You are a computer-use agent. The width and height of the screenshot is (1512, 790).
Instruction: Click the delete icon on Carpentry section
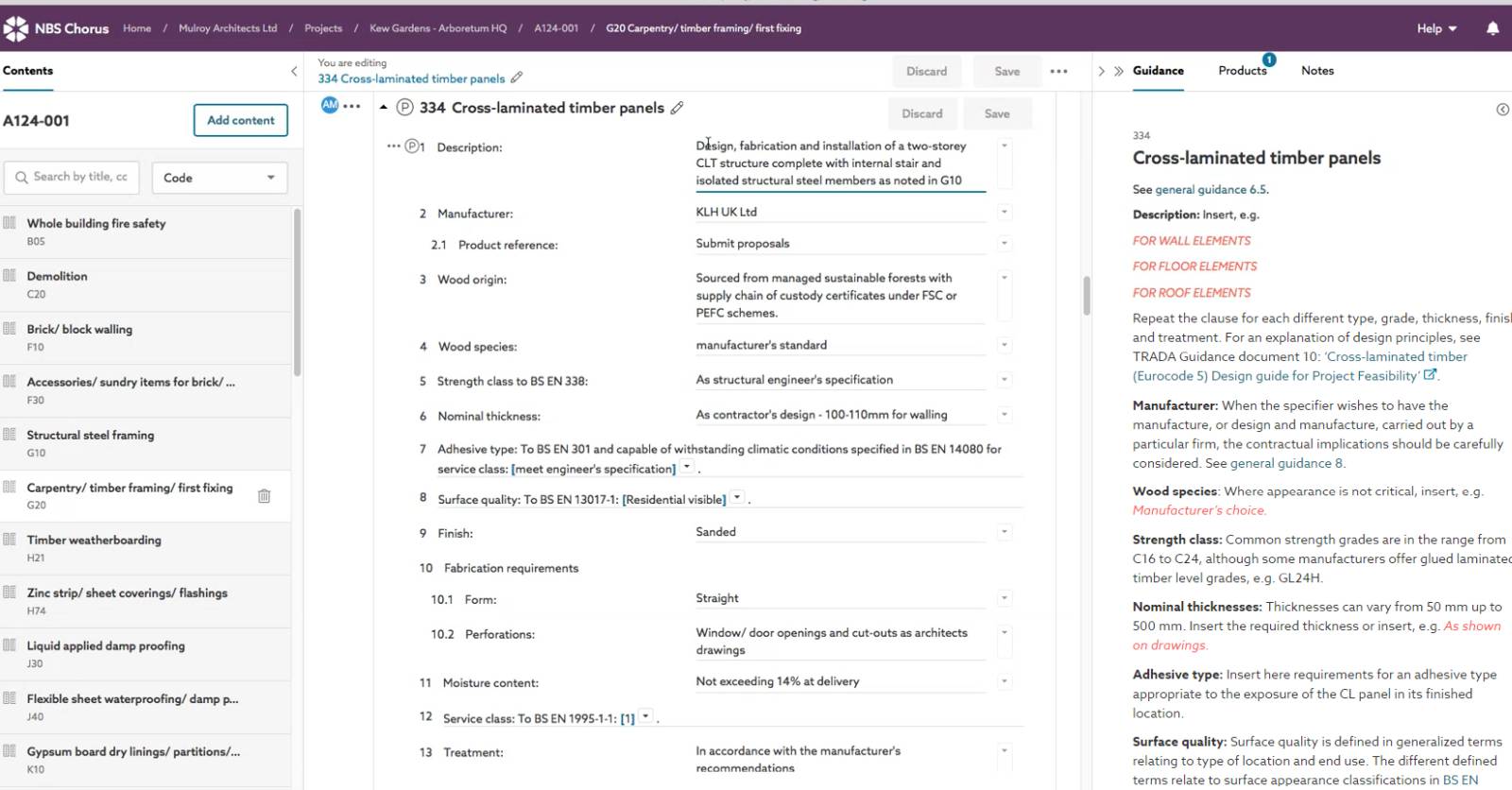265,496
